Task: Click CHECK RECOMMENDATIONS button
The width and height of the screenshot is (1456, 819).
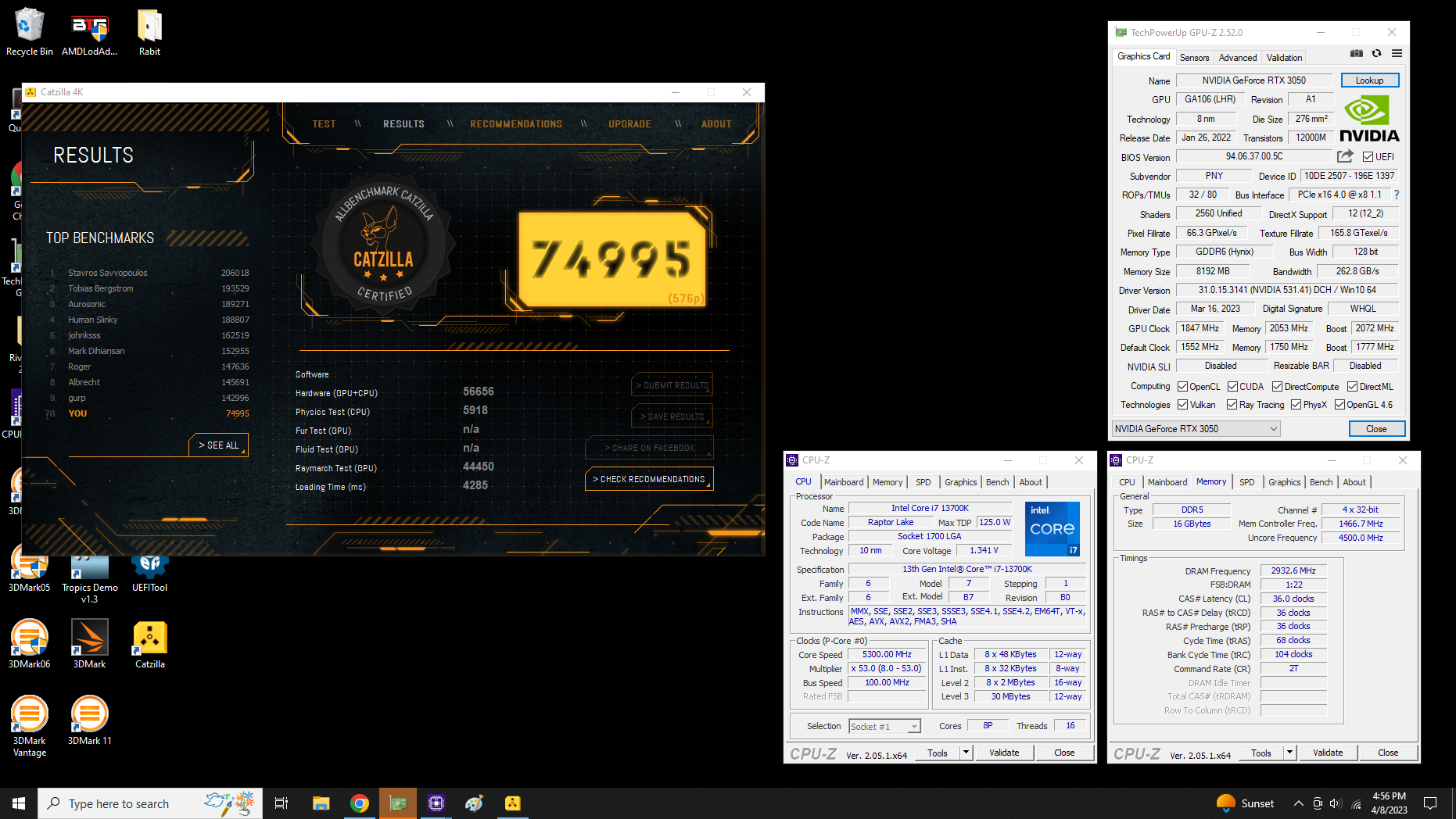Action: click(648, 479)
